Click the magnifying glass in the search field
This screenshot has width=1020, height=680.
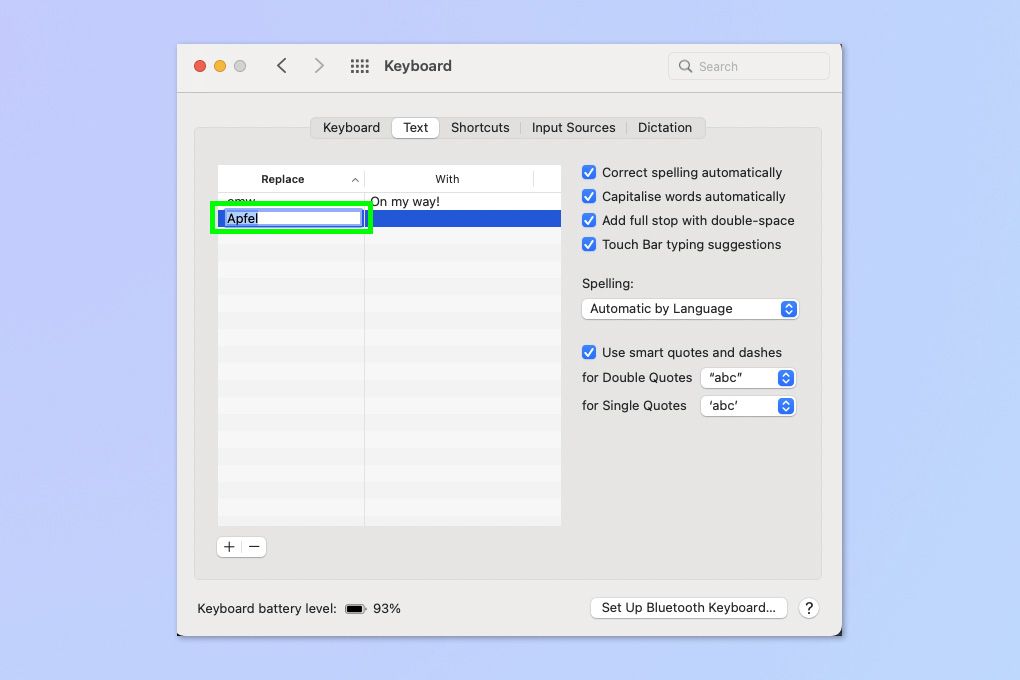click(x=686, y=65)
